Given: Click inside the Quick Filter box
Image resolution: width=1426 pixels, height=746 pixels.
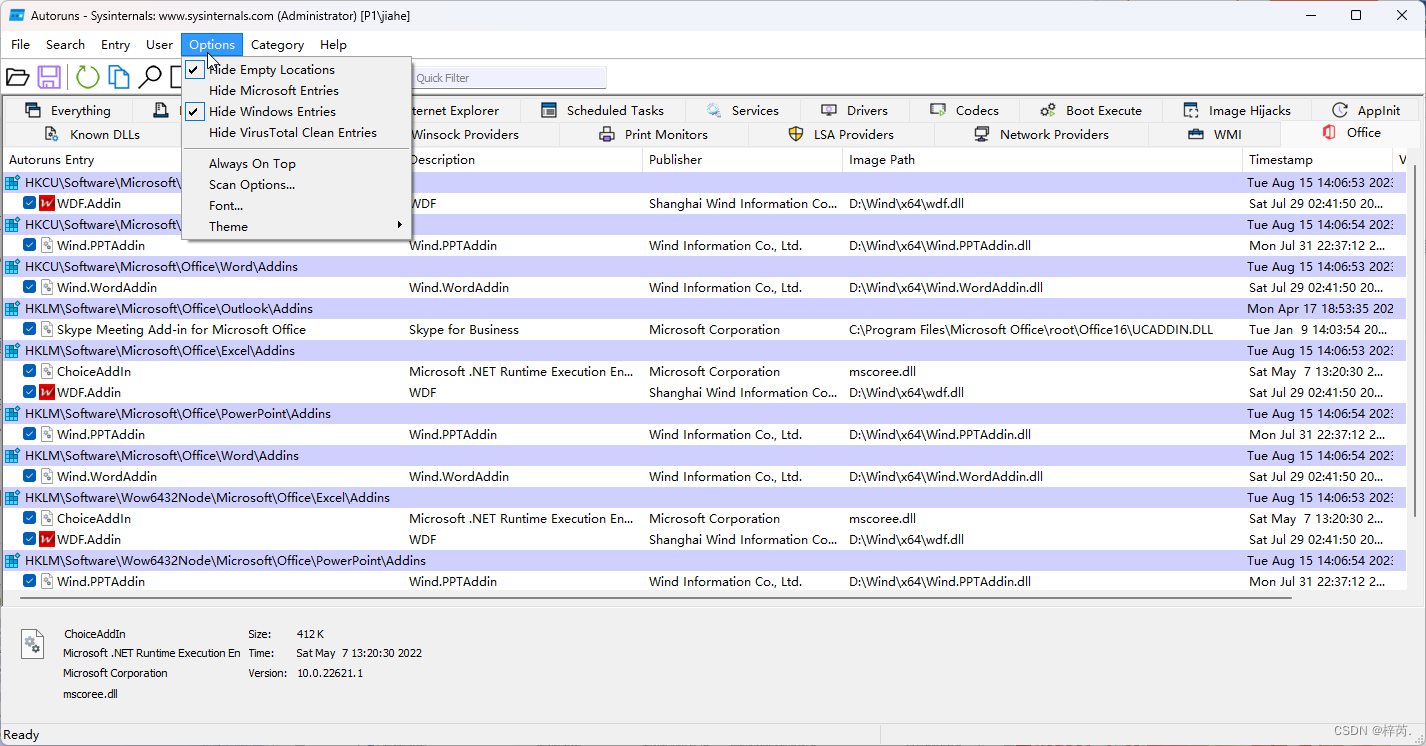Looking at the screenshot, I should tap(510, 77).
